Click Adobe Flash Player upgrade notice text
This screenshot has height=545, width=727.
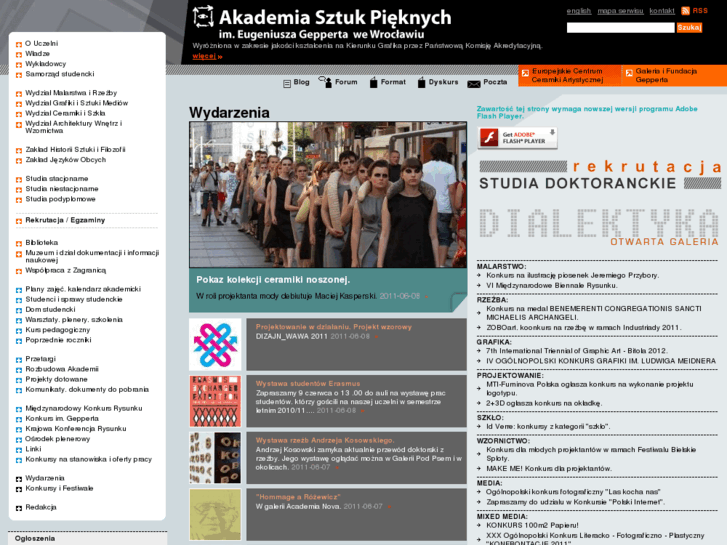coord(587,112)
